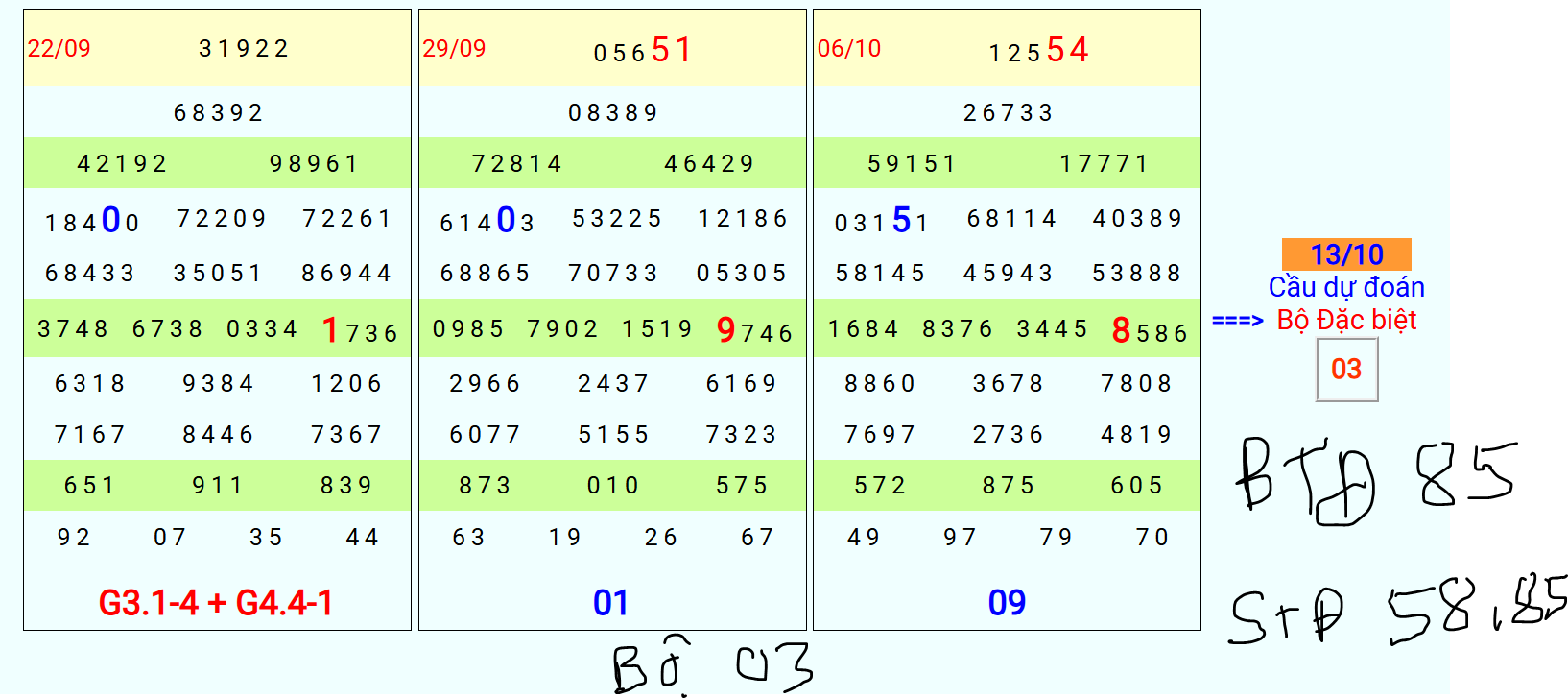Click special prize number 31922
The image size is (1568, 698).
coord(244,48)
